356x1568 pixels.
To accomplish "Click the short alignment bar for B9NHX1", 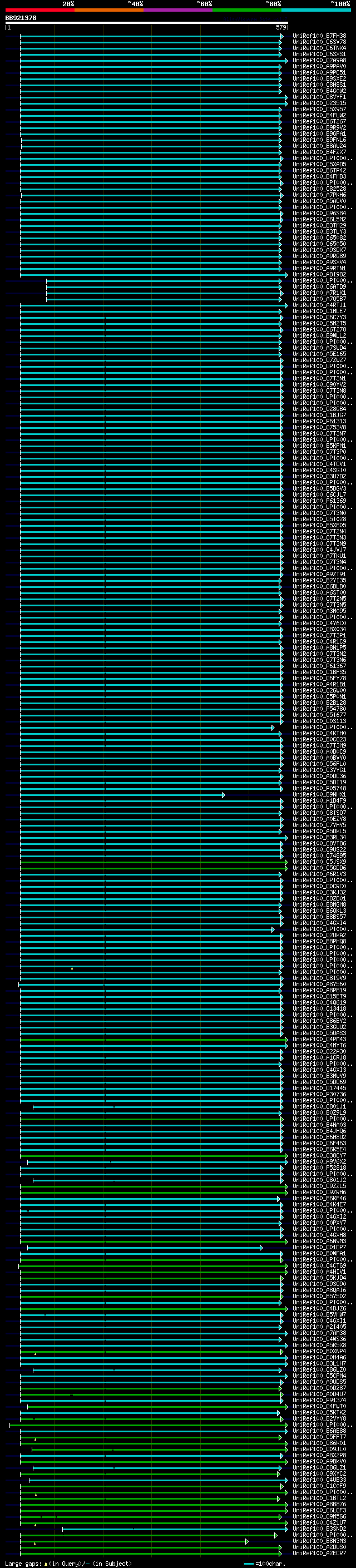I will click(122, 795).
